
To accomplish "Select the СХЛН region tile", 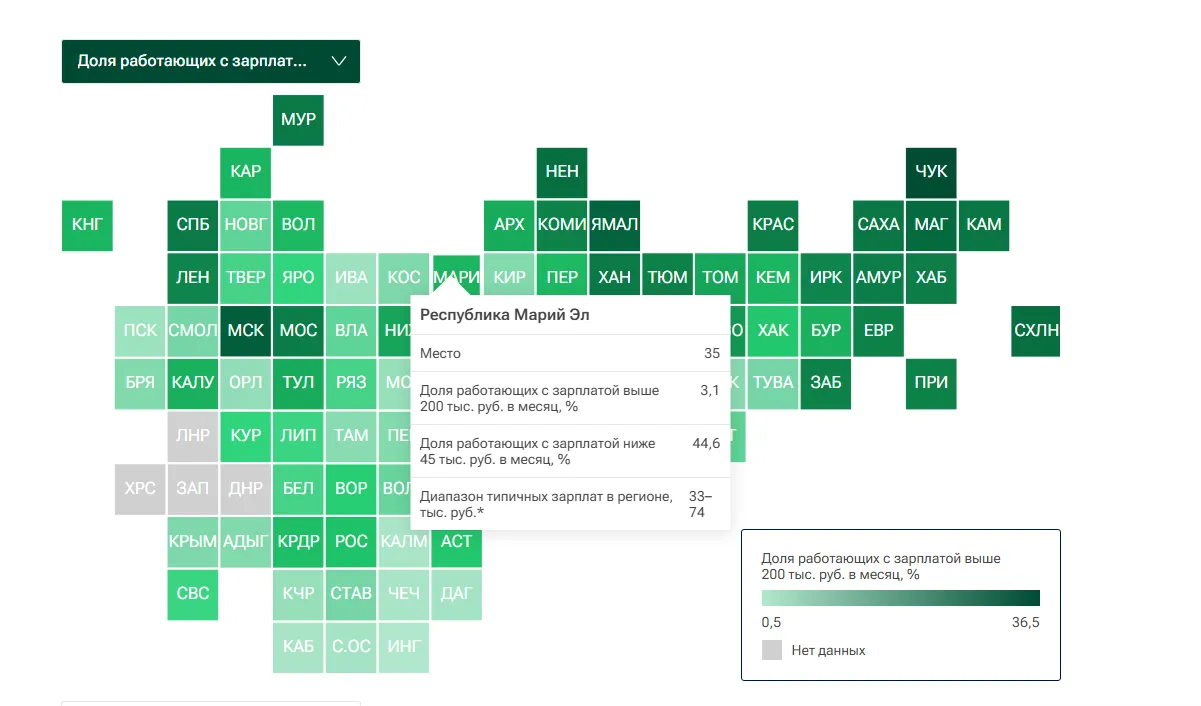I will (x=1036, y=330).
